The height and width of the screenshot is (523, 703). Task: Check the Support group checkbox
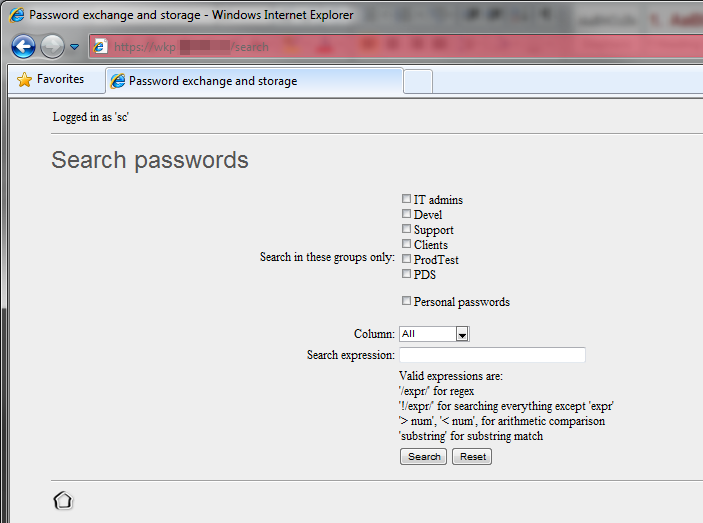(406, 229)
